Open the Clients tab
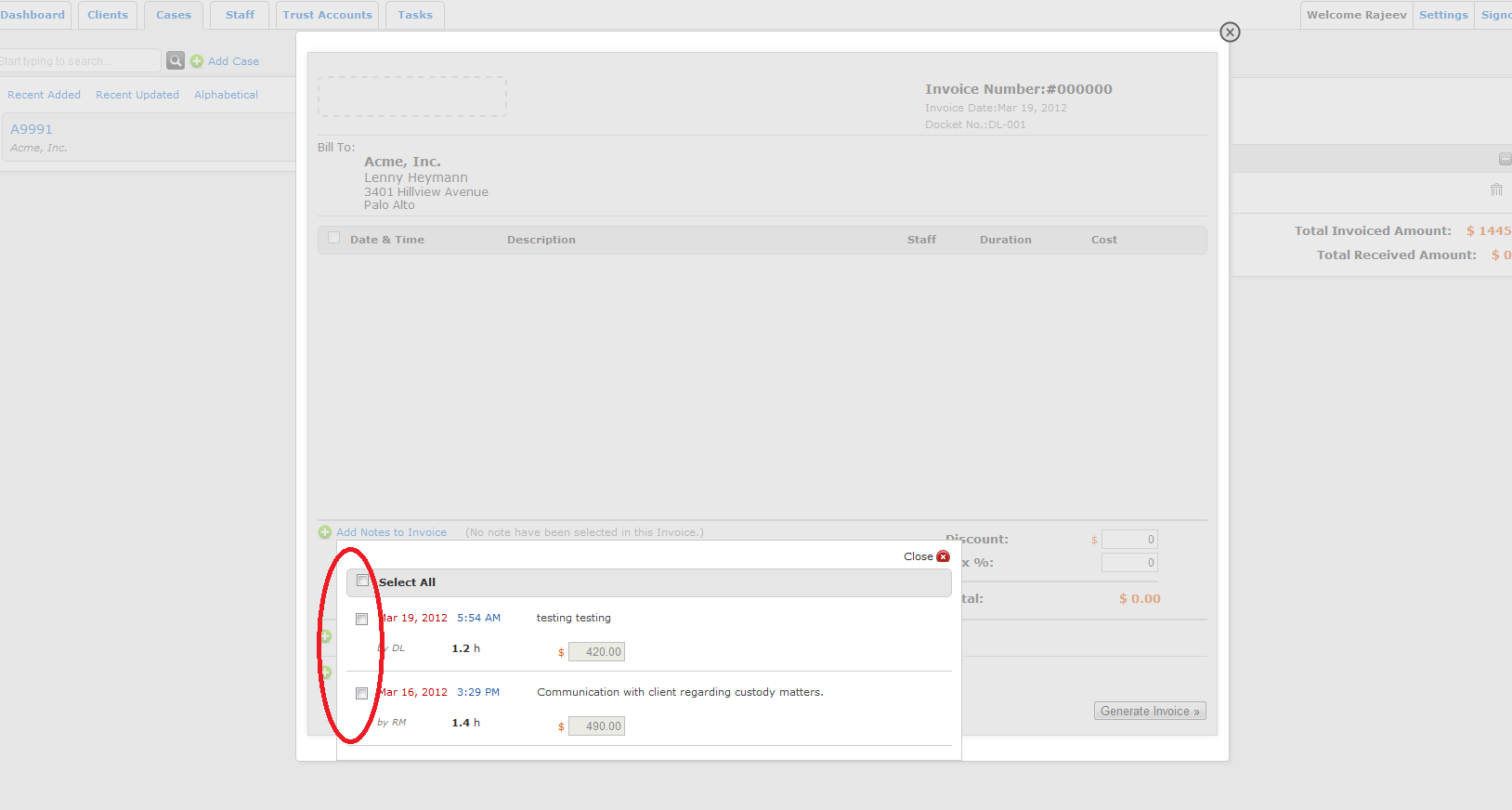Image resolution: width=1512 pixels, height=810 pixels. [x=108, y=15]
